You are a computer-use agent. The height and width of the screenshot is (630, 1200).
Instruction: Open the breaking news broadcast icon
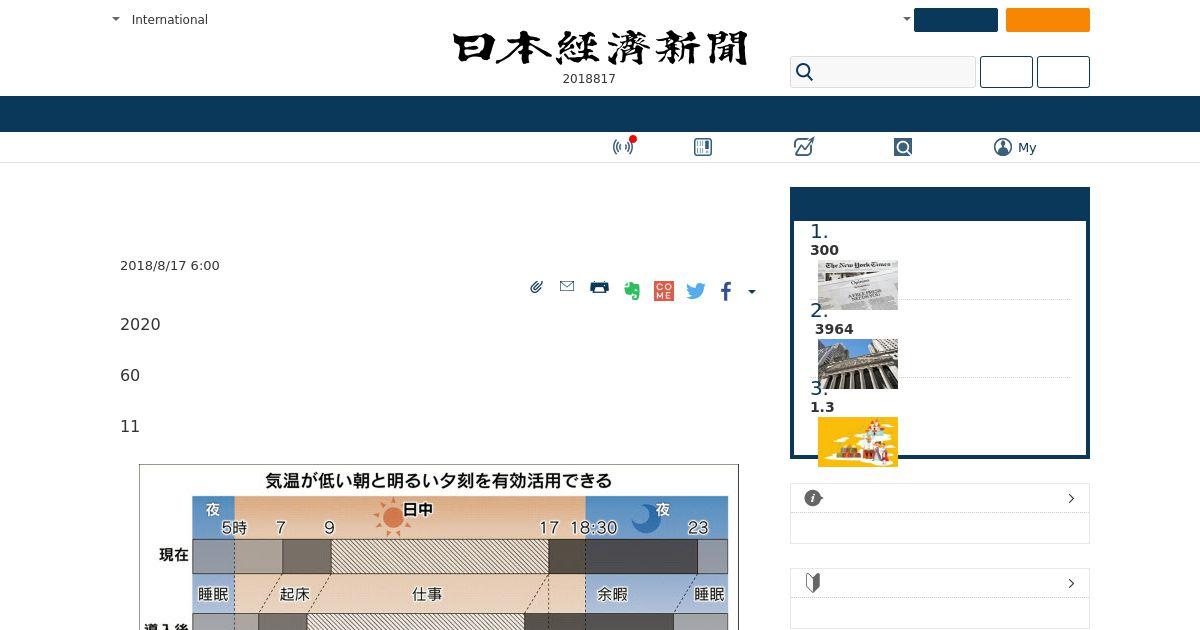click(x=623, y=147)
